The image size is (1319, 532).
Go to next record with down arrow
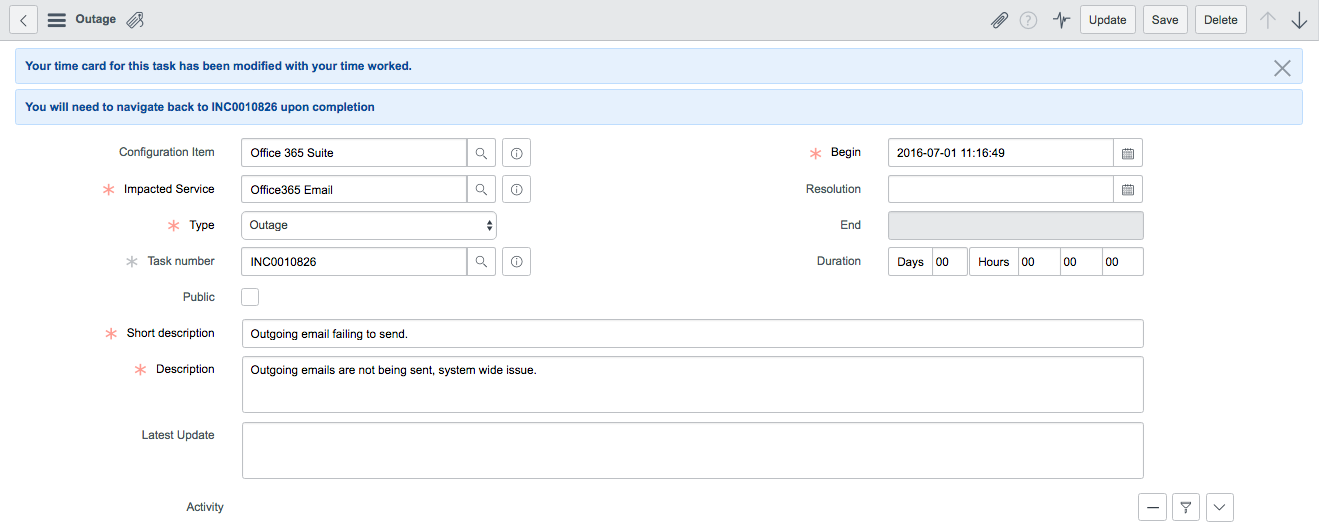tap(1299, 20)
